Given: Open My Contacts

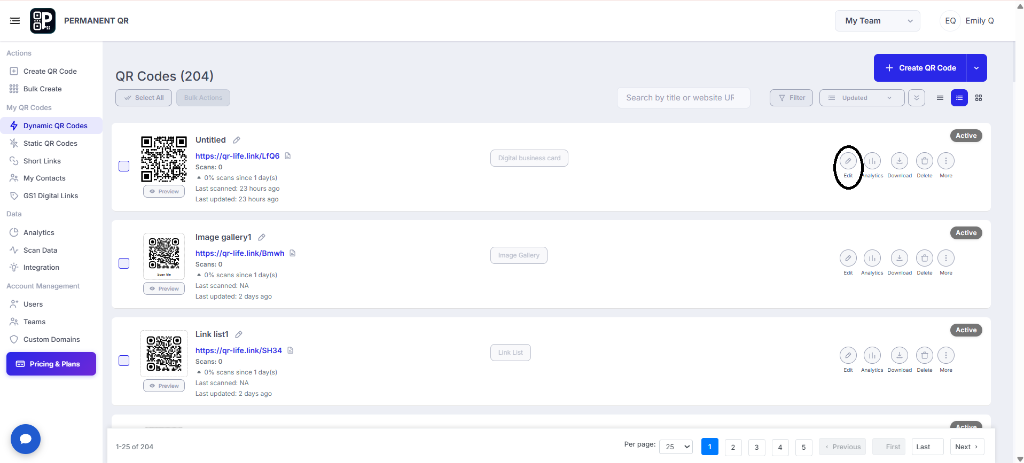Looking at the screenshot, I should pos(44,178).
